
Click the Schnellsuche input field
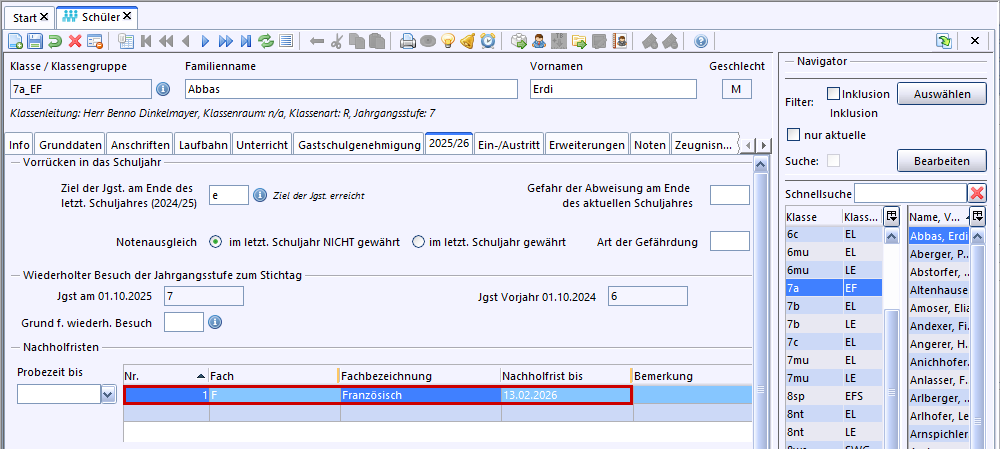[909, 192]
